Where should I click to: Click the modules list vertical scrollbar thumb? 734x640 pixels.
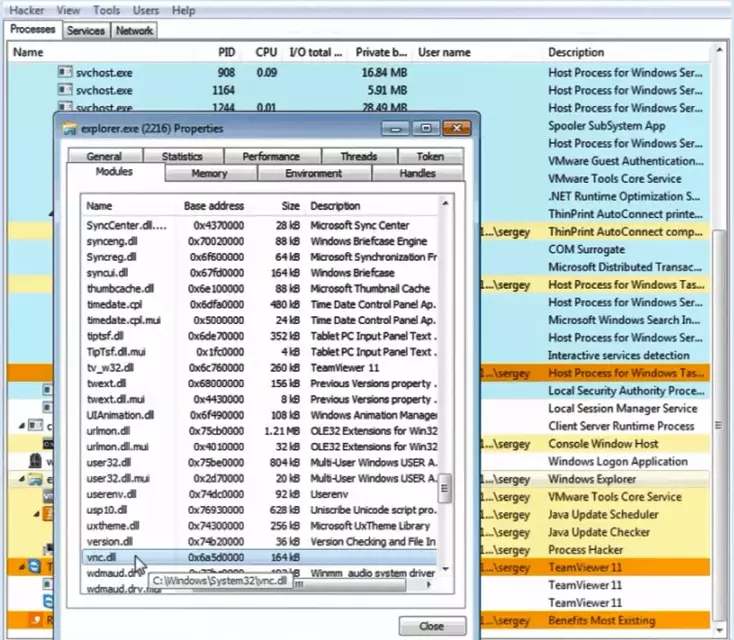click(x=445, y=488)
